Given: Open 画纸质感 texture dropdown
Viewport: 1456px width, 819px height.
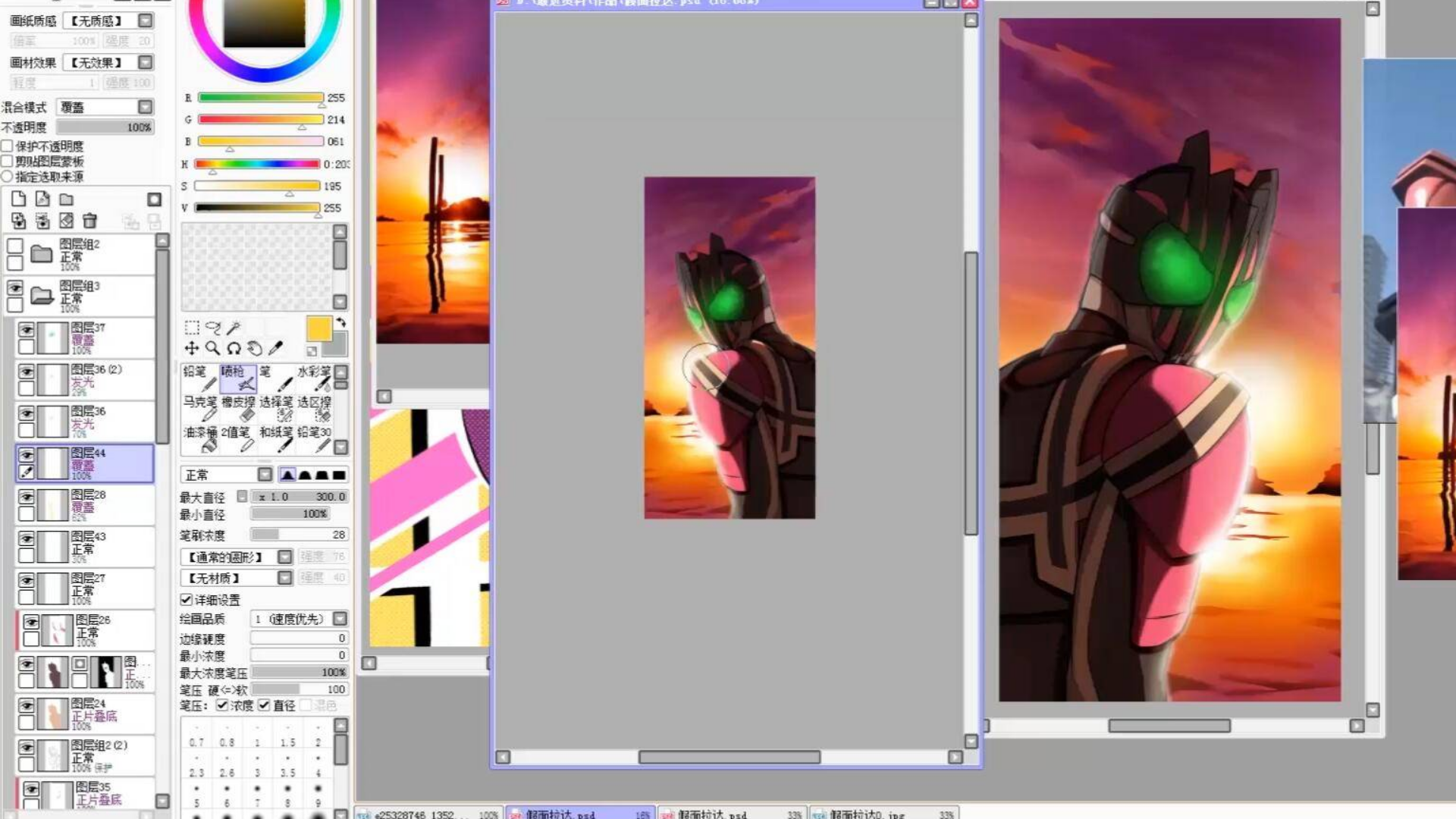Looking at the screenshot, I should click(x=146, y=20).
